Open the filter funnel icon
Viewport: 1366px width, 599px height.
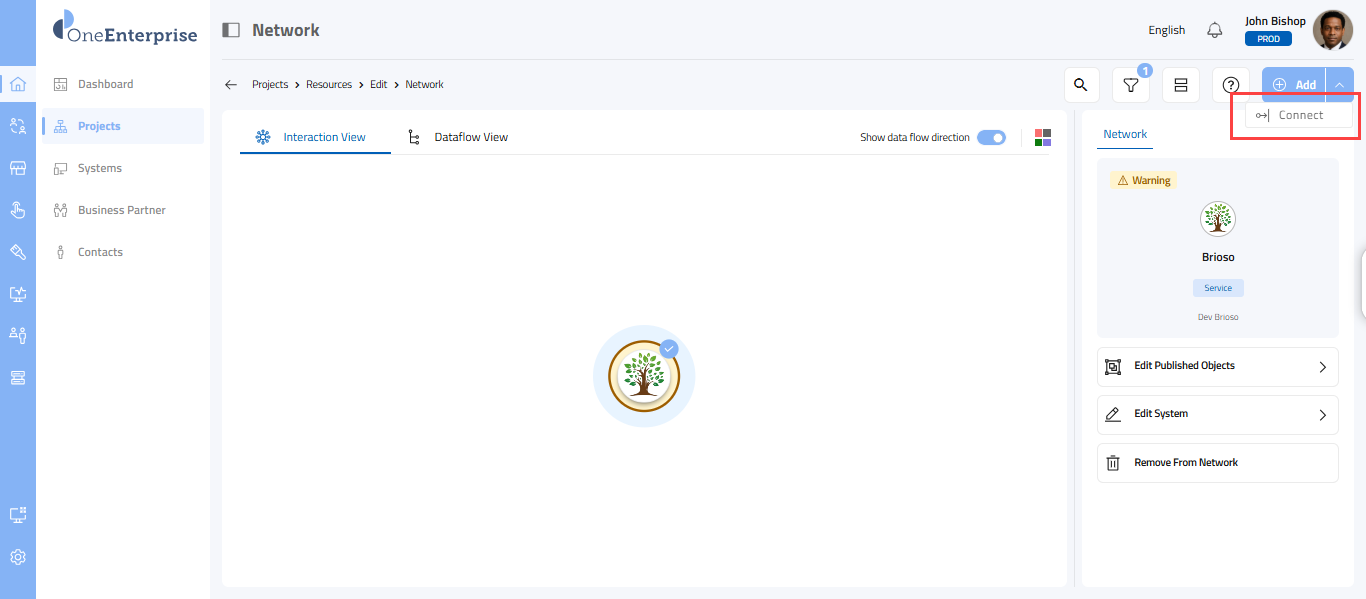pyautogui.click(x=1131, y=85)
